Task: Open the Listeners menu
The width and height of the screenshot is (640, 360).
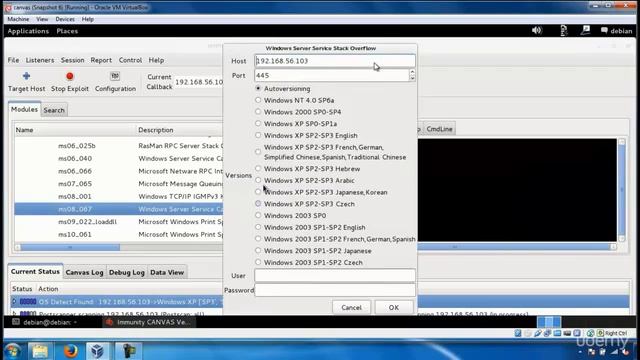Action: [x=40, y=60]
